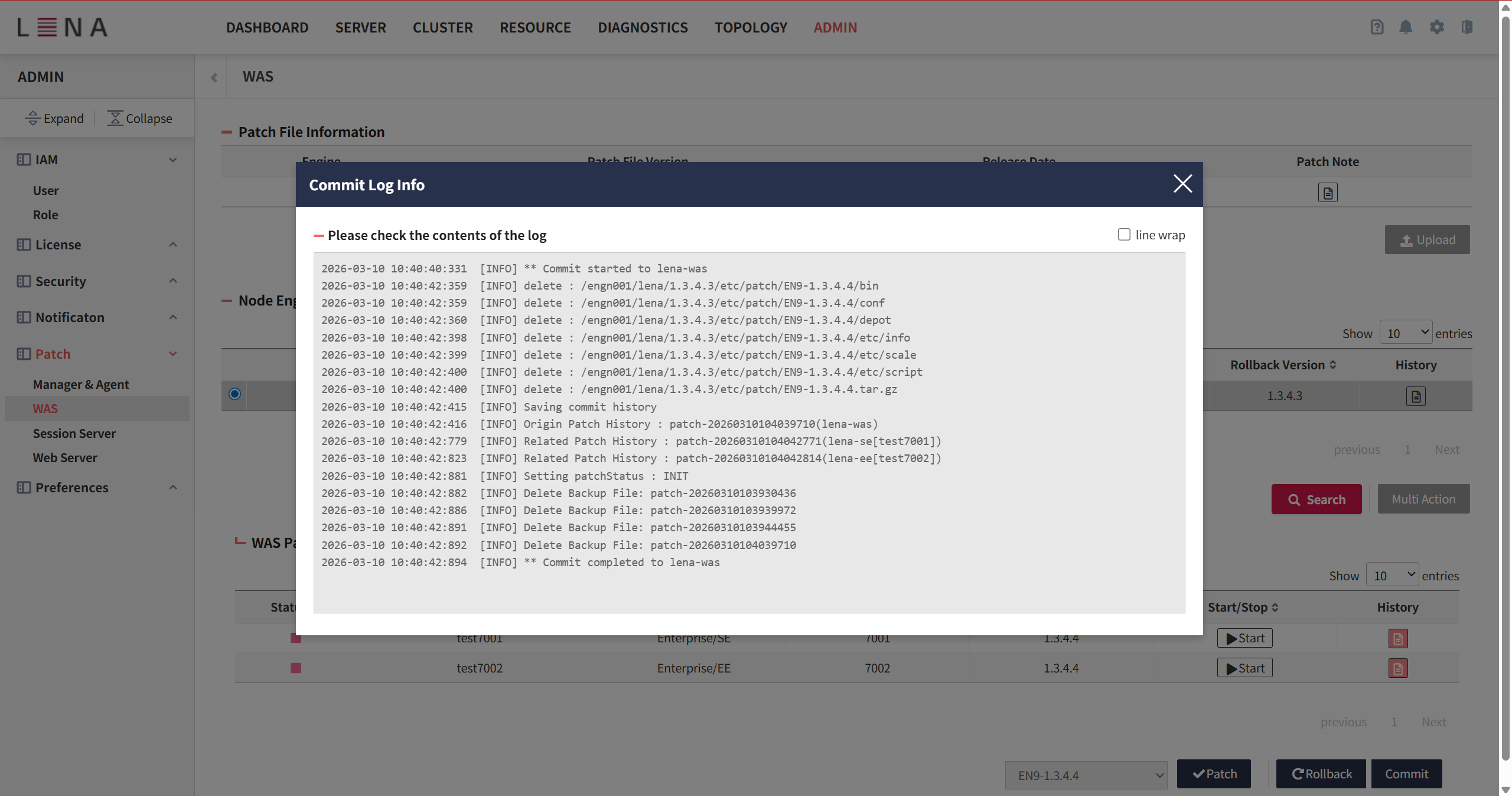Expand all sidebar menus
The image size is (1512, 796).
54,118
